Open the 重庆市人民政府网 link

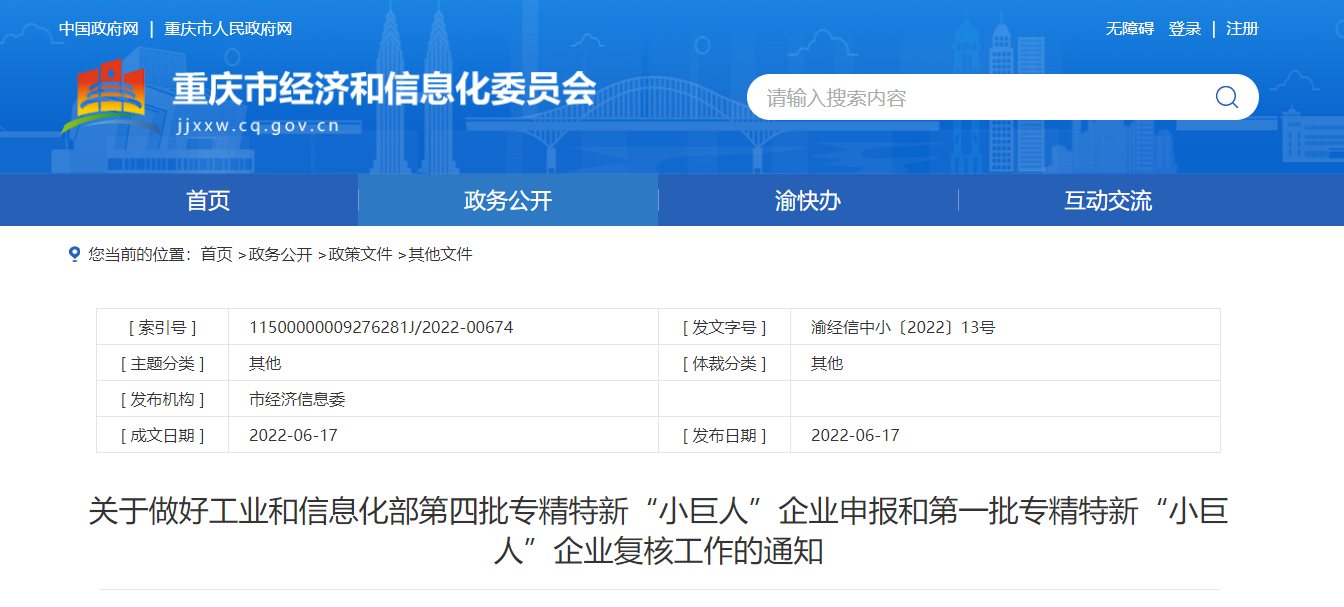[228, 29]
